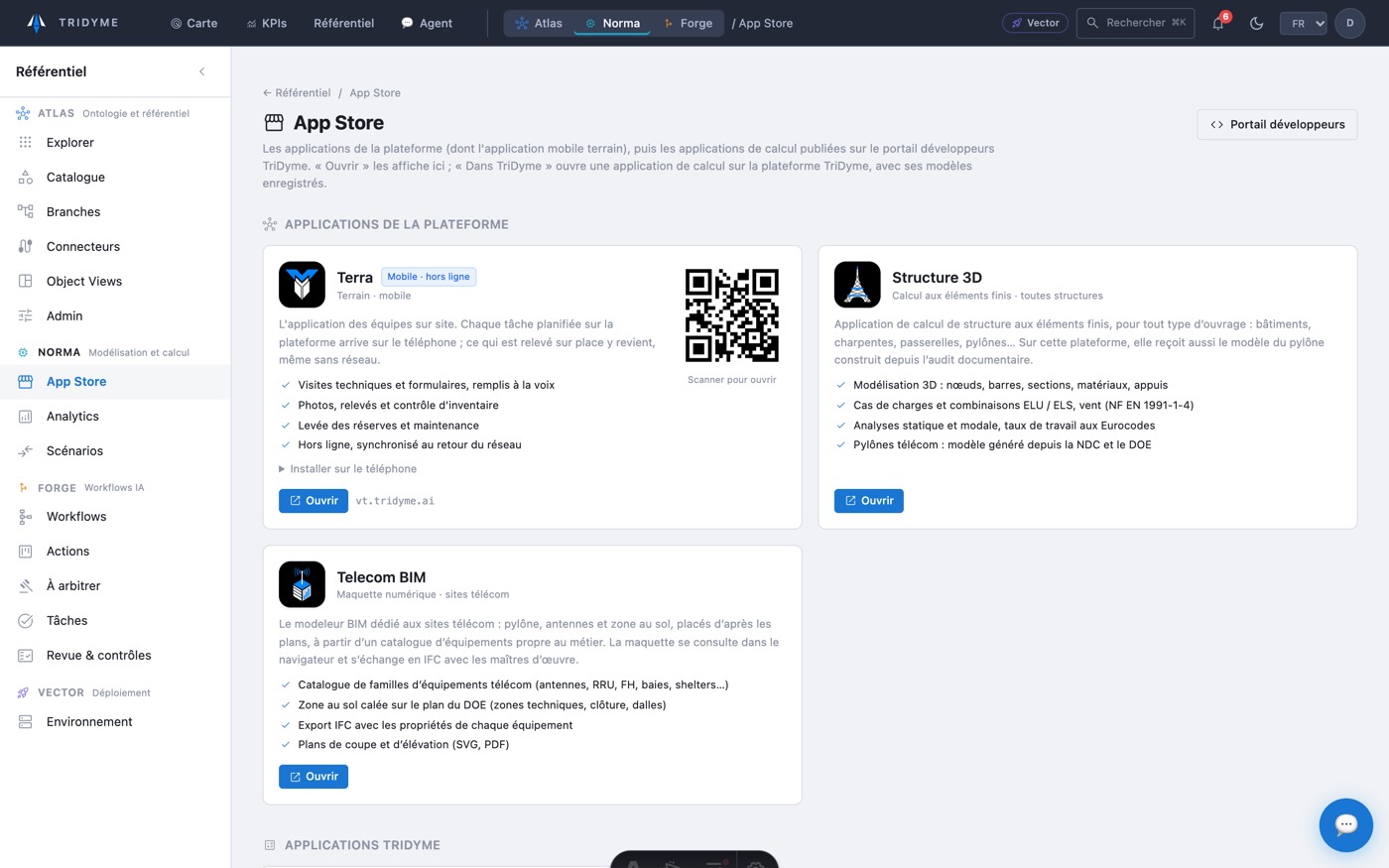Screen dimensions: 1389x868
Task: Click Ouvrir button on Telecom BIM card
Action: (314, 777)
